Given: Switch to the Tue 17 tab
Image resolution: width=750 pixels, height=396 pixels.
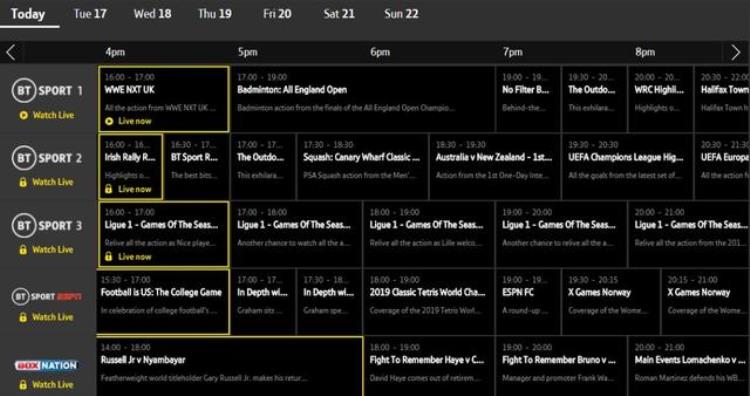Looking at the screenshot, I should click(90, 14).
